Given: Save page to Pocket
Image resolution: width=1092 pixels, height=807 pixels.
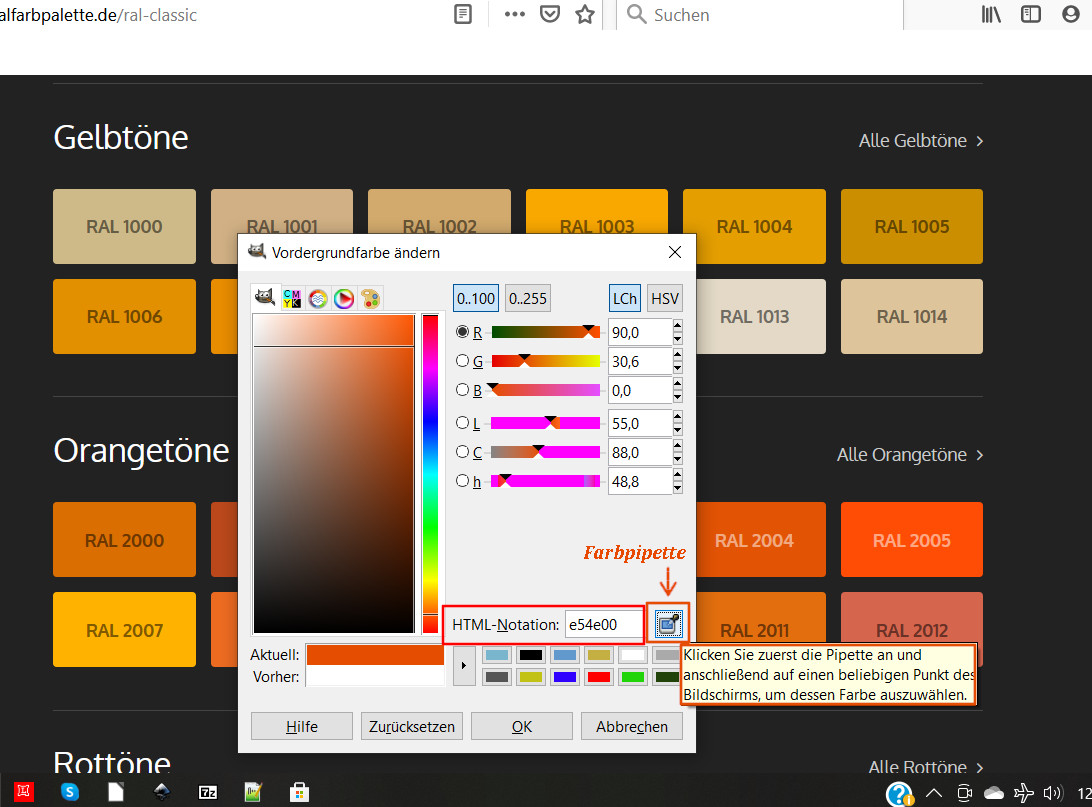Looking at the screenshot, I should click(550, 15).
